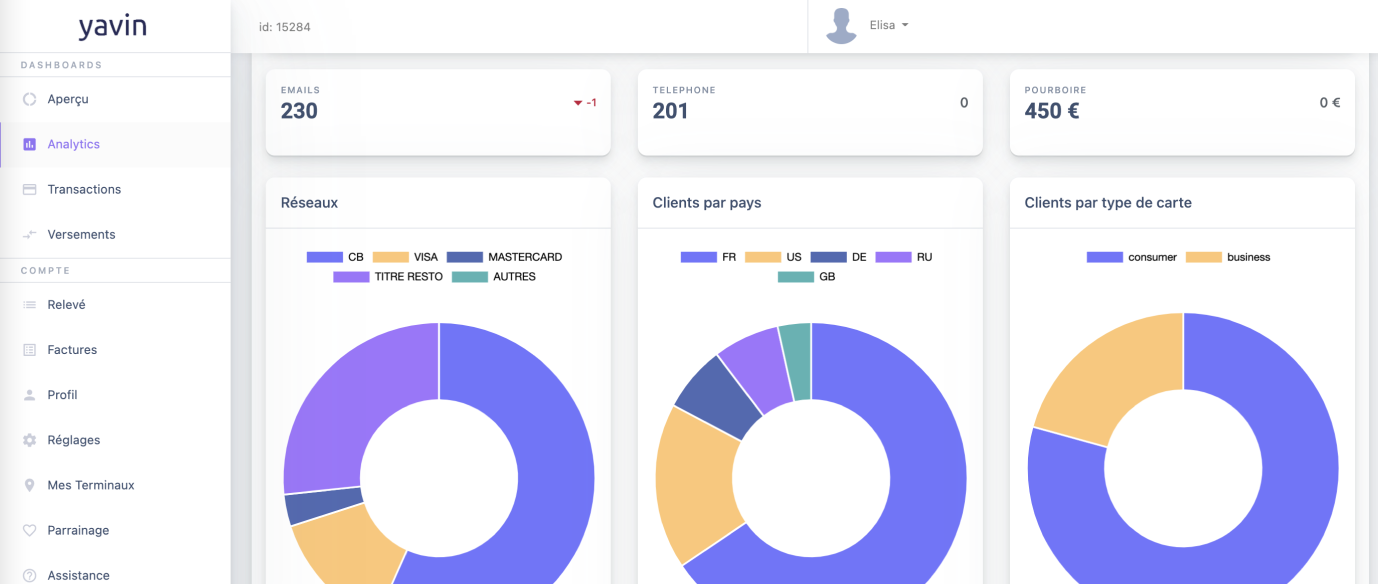Click the teal GB slice in pays chart
Screen dimensions: 1378x584
[x=797, y=360]
